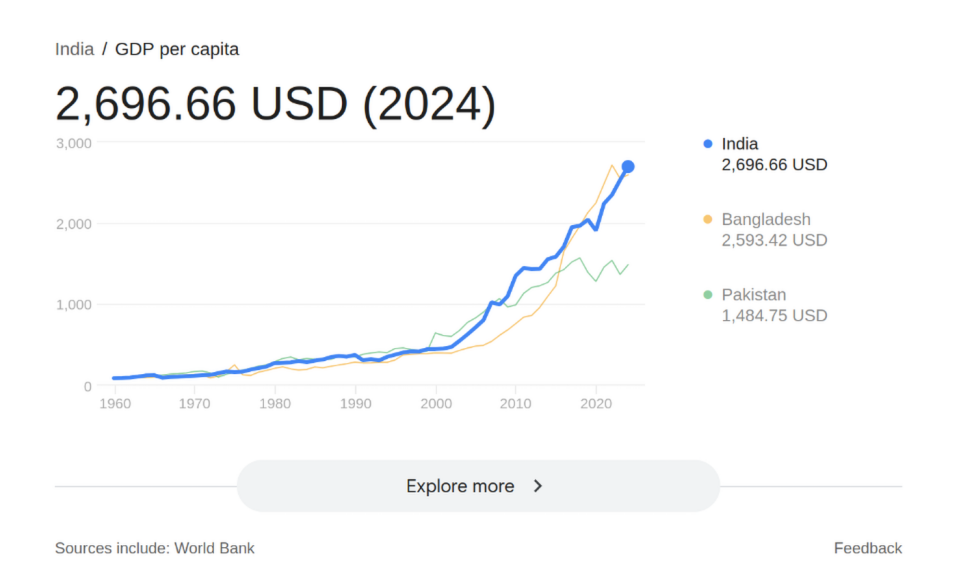The height and width of the screenshot is (575, 959).
Task: Click the India 2024 endpoint marker on chart
Action: click(x=628, y=167)
